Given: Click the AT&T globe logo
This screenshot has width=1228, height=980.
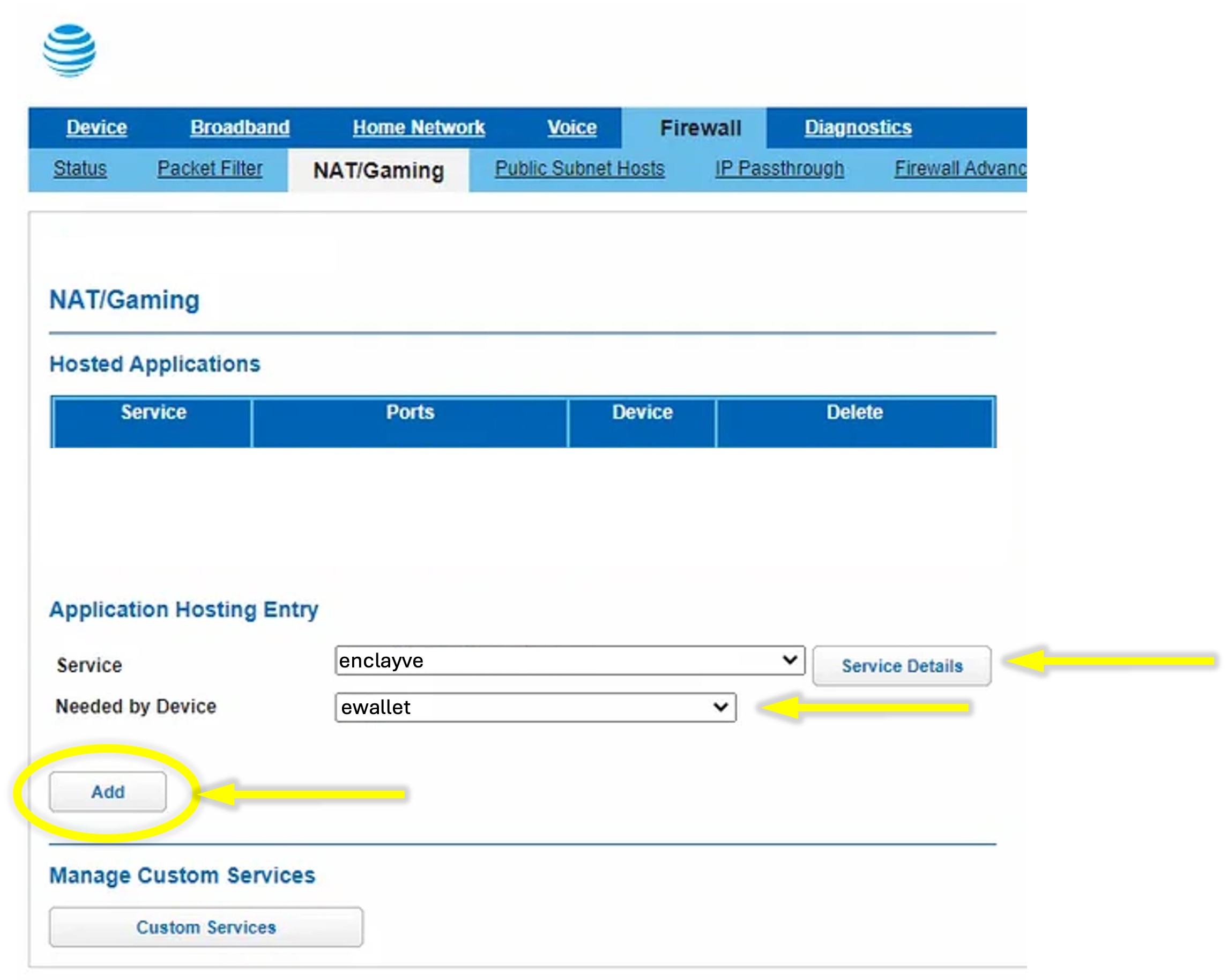Looking at the screenshot, I should coord(69,50).
